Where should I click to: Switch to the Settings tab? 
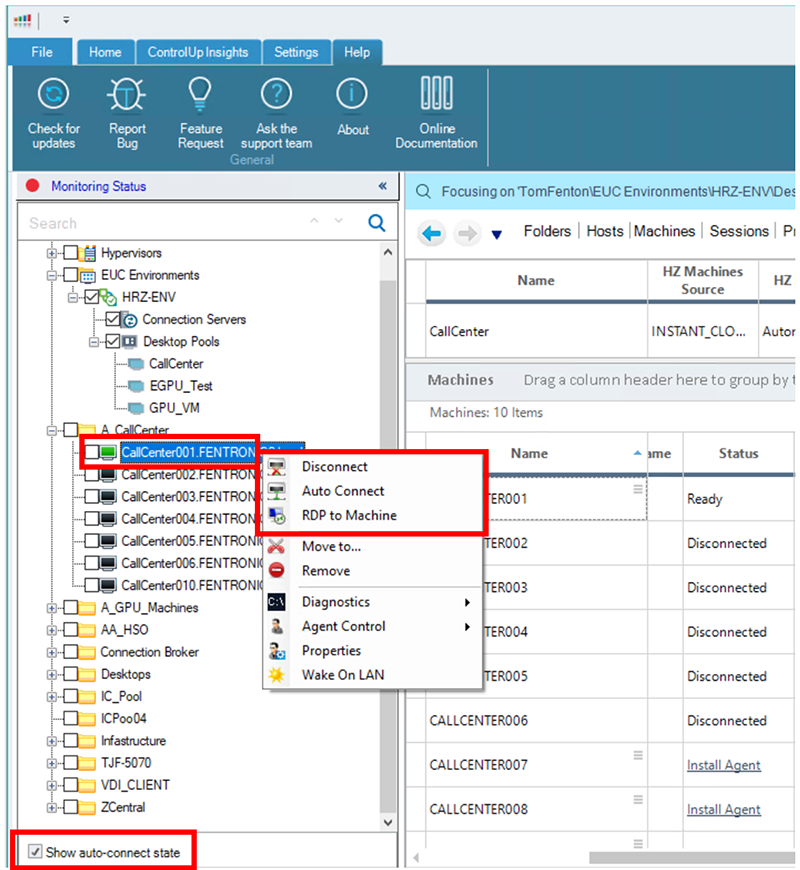(296, 52)
